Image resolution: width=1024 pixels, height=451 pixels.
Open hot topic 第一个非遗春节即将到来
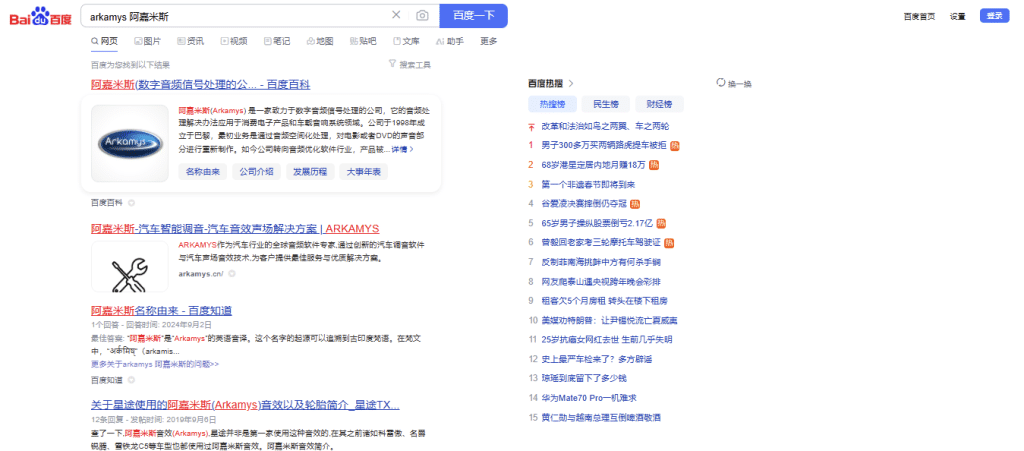pyautogui.click(x=588, y=184)
